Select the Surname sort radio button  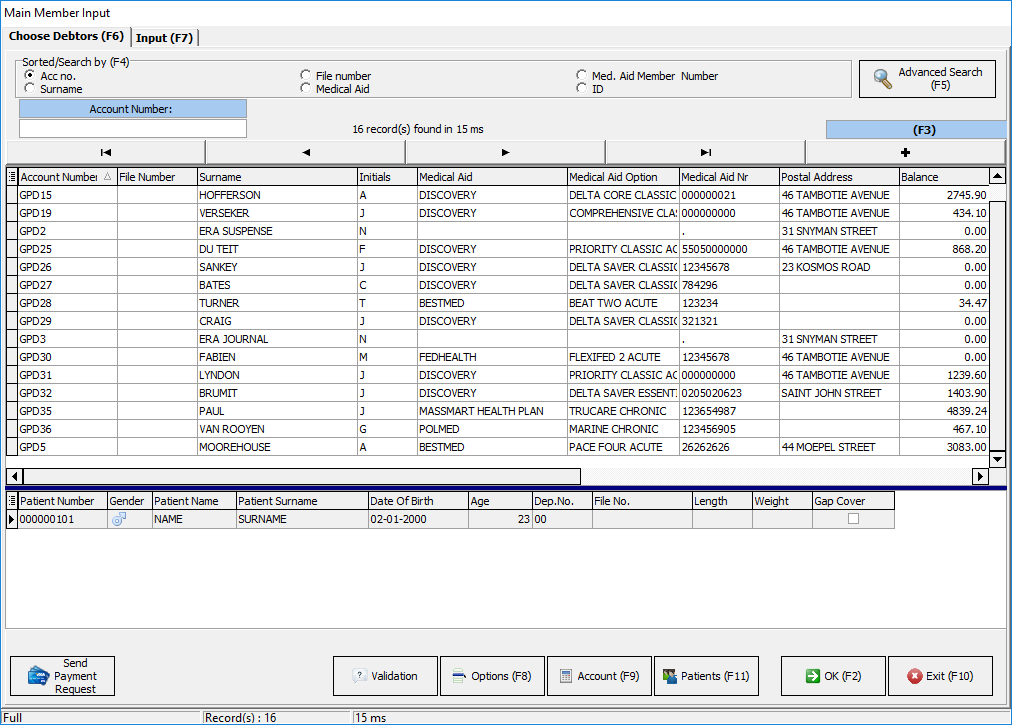pyautogui.click(x=30, y=89)
